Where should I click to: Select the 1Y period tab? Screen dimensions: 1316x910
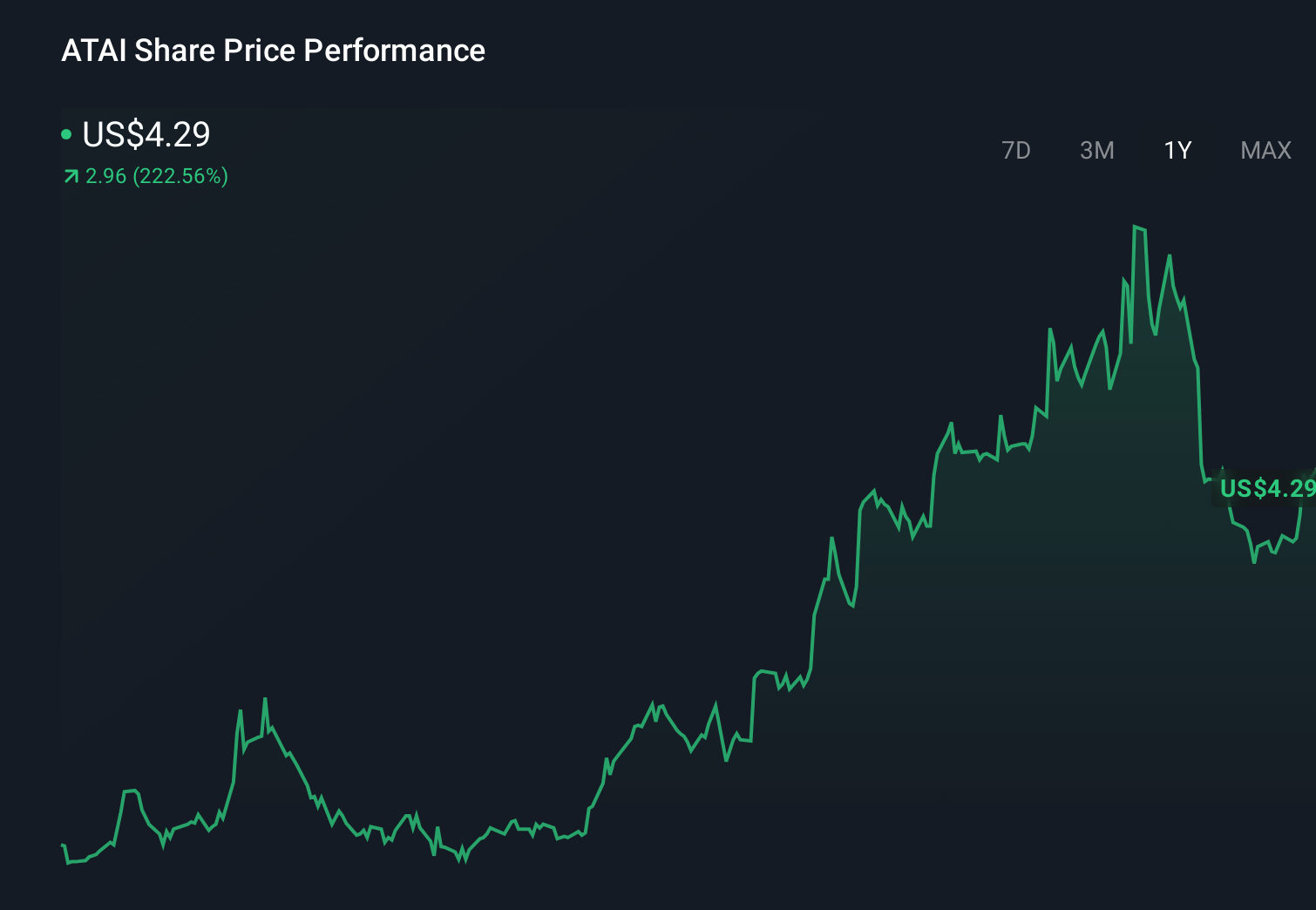pyautogui.click(x=1177, y=150)
